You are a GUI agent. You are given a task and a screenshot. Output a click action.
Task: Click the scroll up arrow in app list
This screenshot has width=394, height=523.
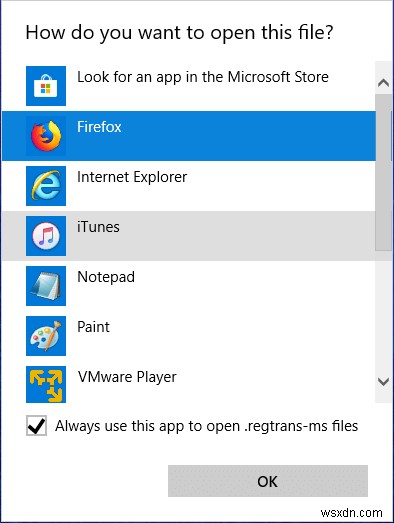tap(383, 82)
